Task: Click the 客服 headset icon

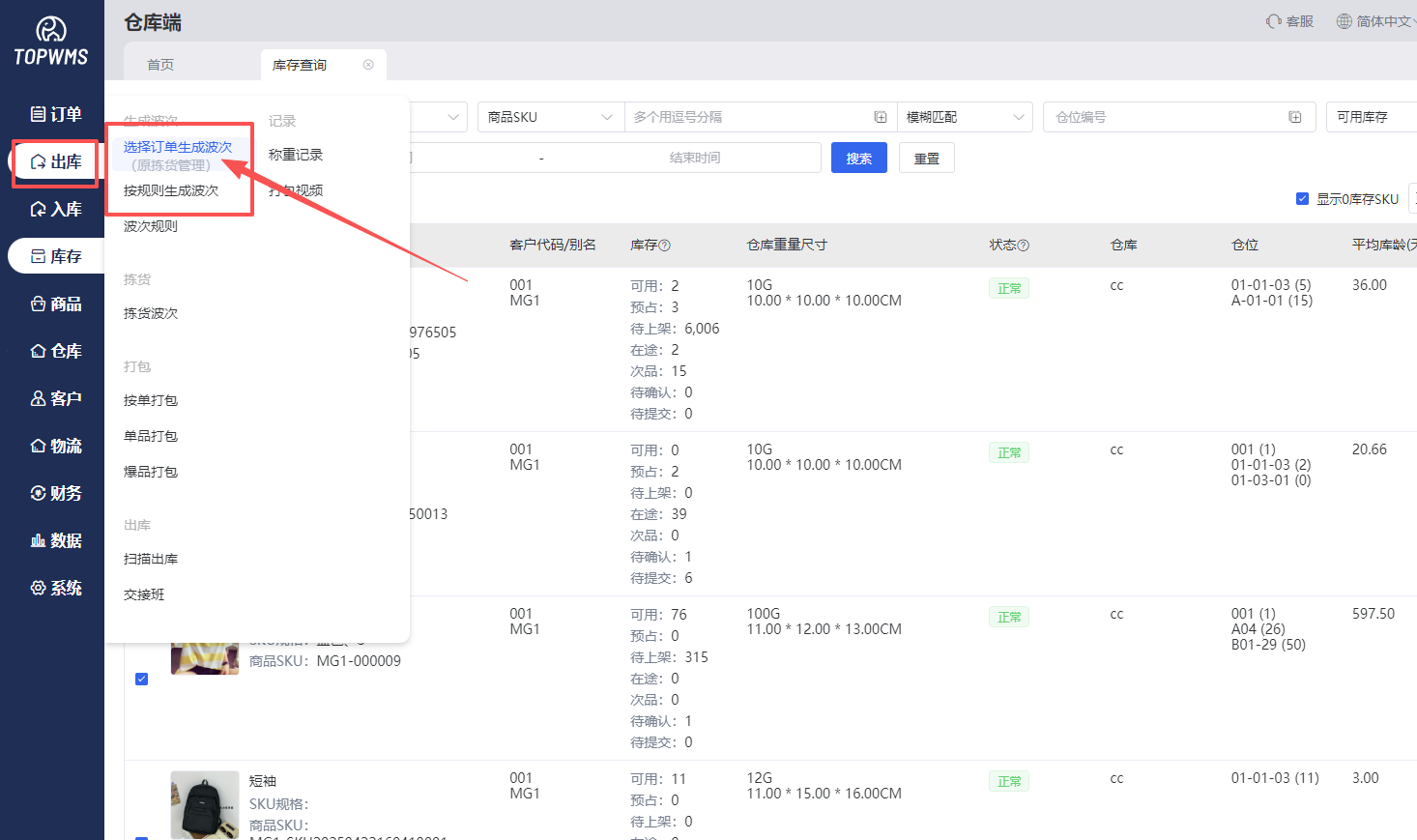Action: 1274,21
